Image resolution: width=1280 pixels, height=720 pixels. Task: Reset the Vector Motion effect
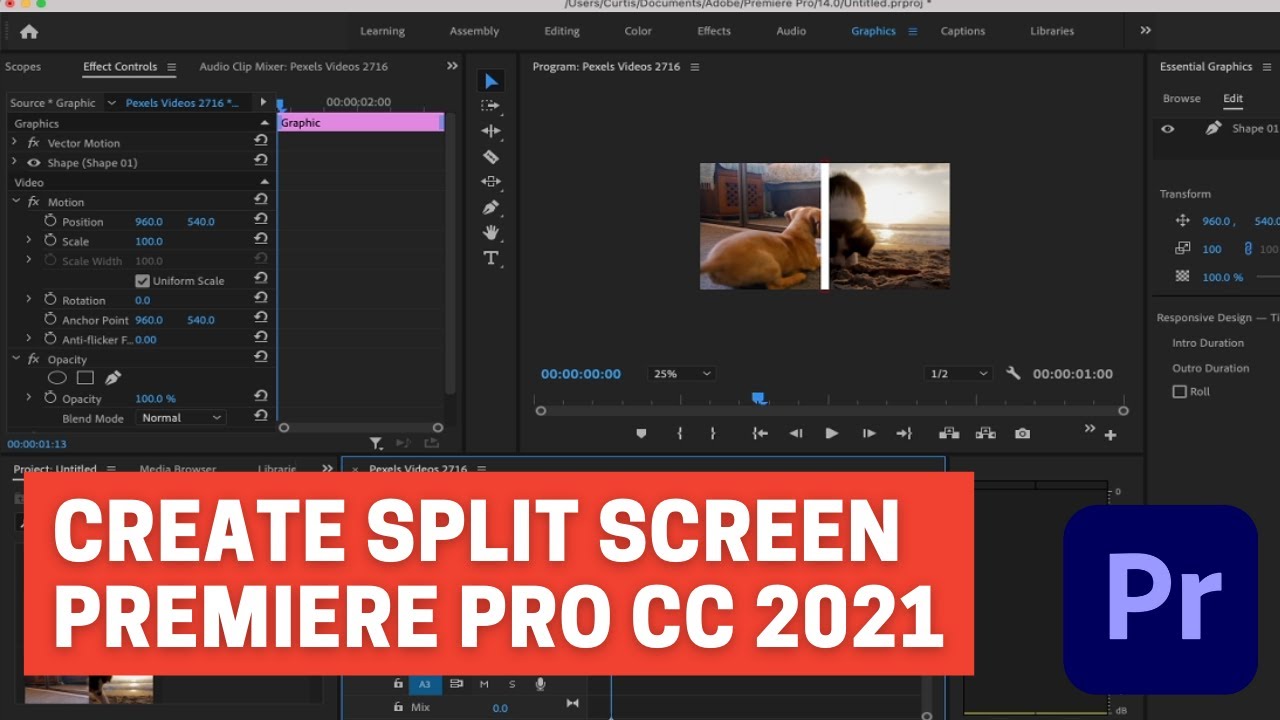point(261,142)
